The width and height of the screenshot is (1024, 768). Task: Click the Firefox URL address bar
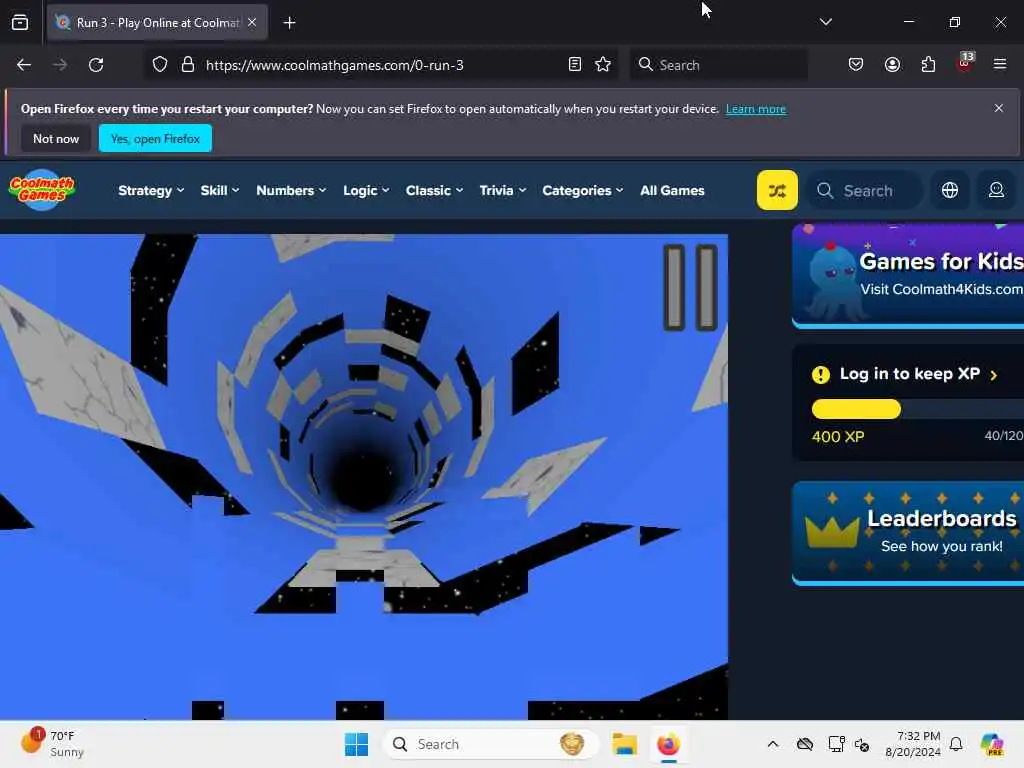[x=383, y=65]
